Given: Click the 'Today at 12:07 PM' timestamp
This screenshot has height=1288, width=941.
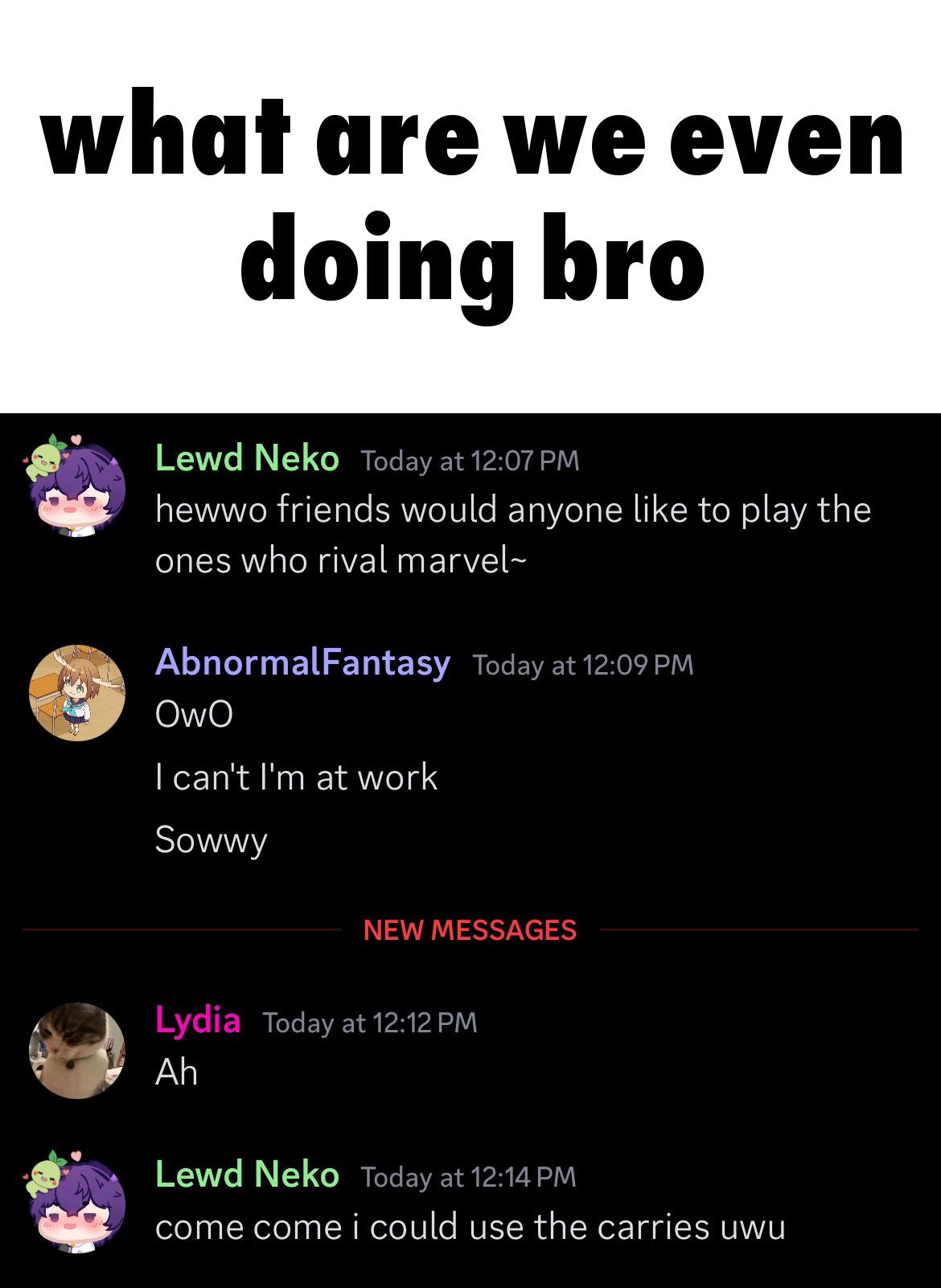Looking at the screenshot, I should [470, 461].
